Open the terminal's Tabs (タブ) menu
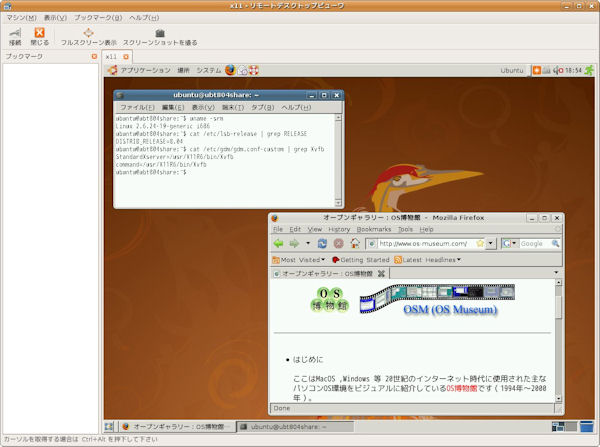600x447 pixels. (262, 108)
